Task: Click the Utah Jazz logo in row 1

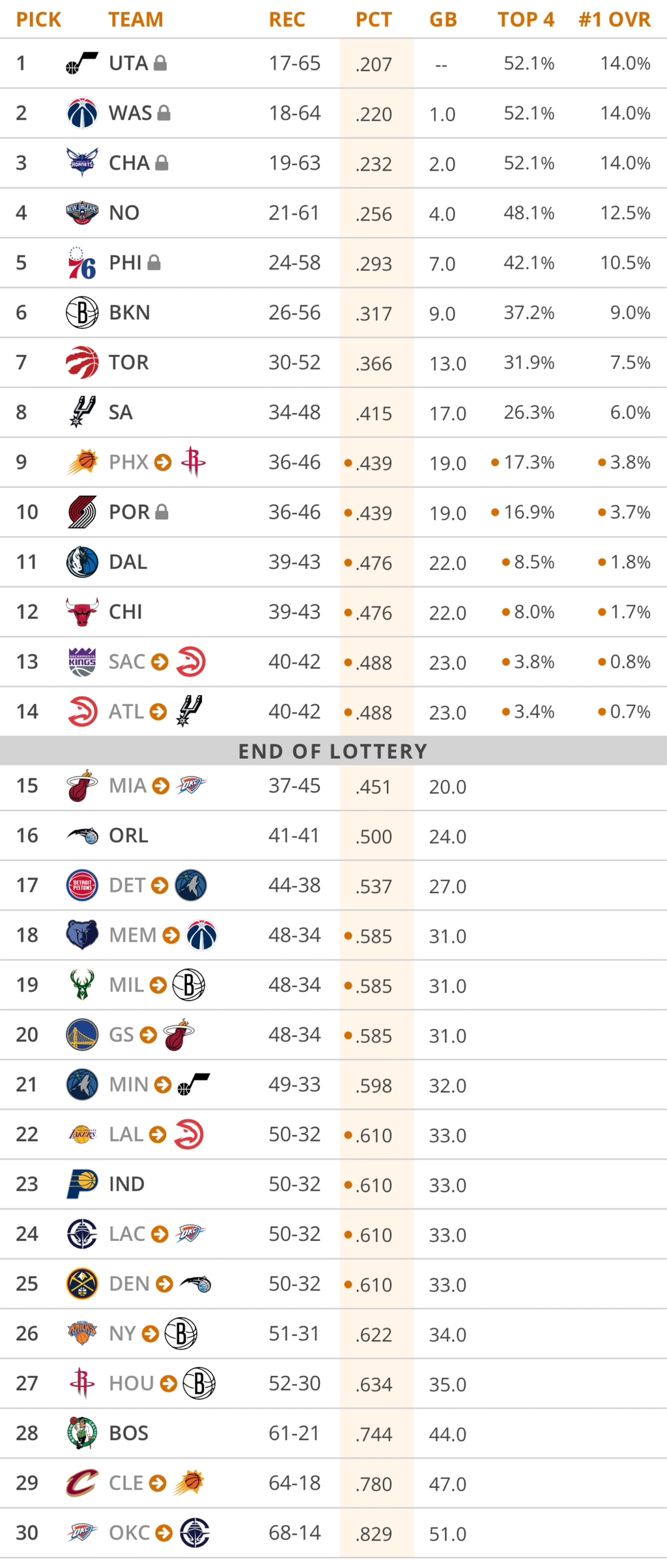Action: tap(82, 63)
